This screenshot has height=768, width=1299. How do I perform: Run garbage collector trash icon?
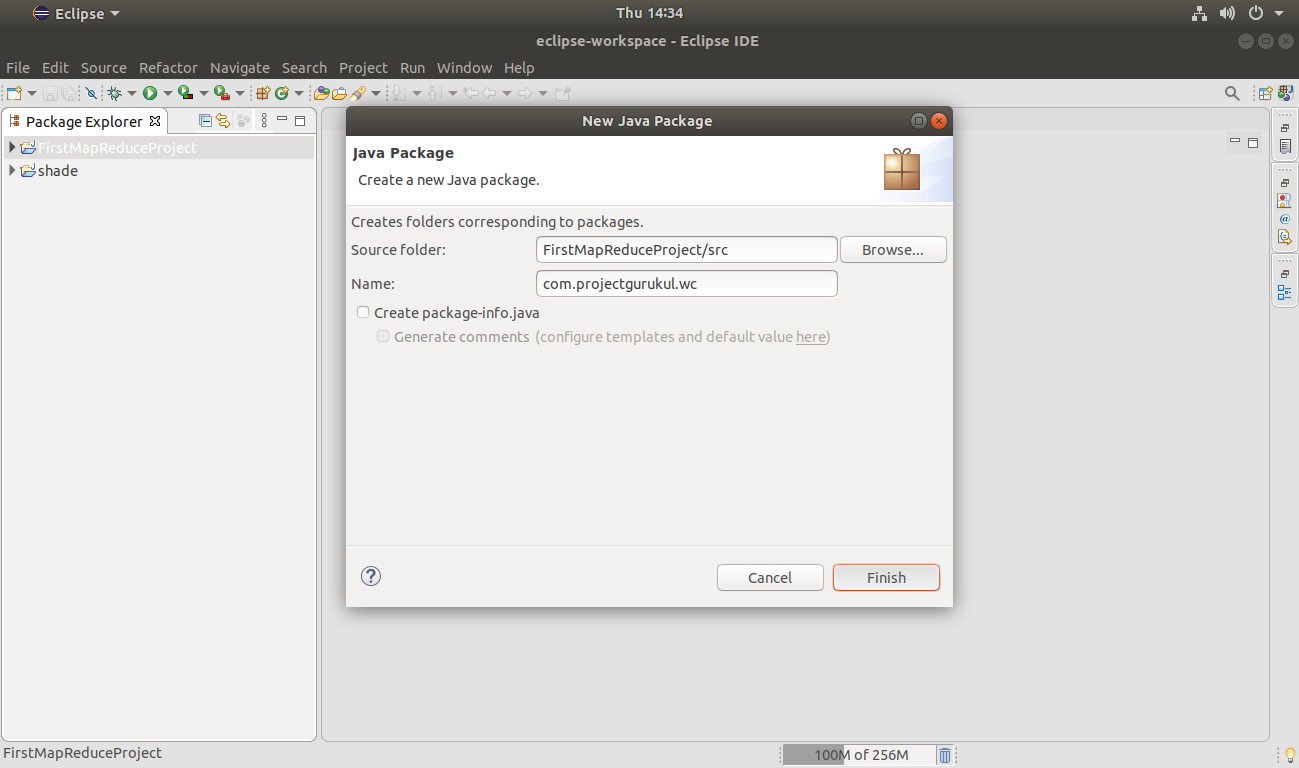[945, 755]
